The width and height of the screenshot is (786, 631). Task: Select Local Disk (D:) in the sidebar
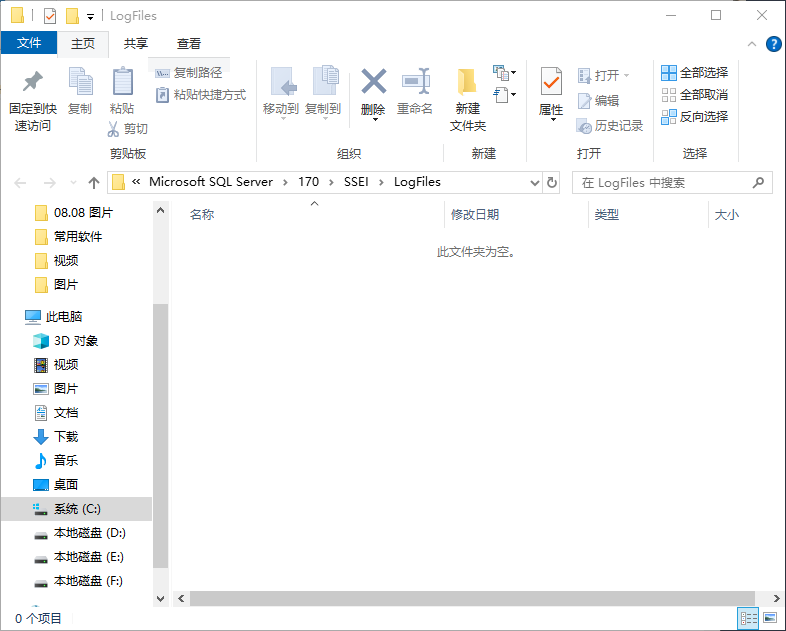79,533
